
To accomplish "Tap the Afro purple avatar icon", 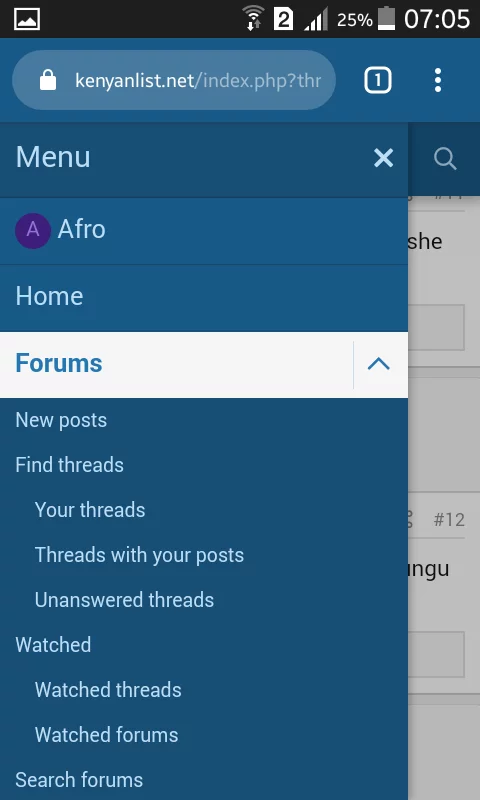I will pos(33,231).
